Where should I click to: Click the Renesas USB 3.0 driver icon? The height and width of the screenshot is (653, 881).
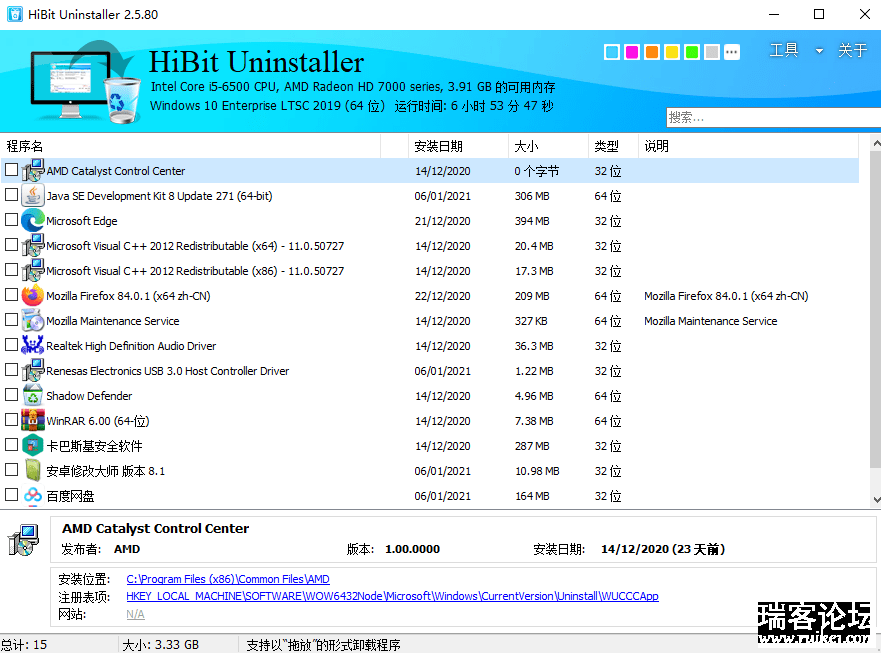coord(33,370)
